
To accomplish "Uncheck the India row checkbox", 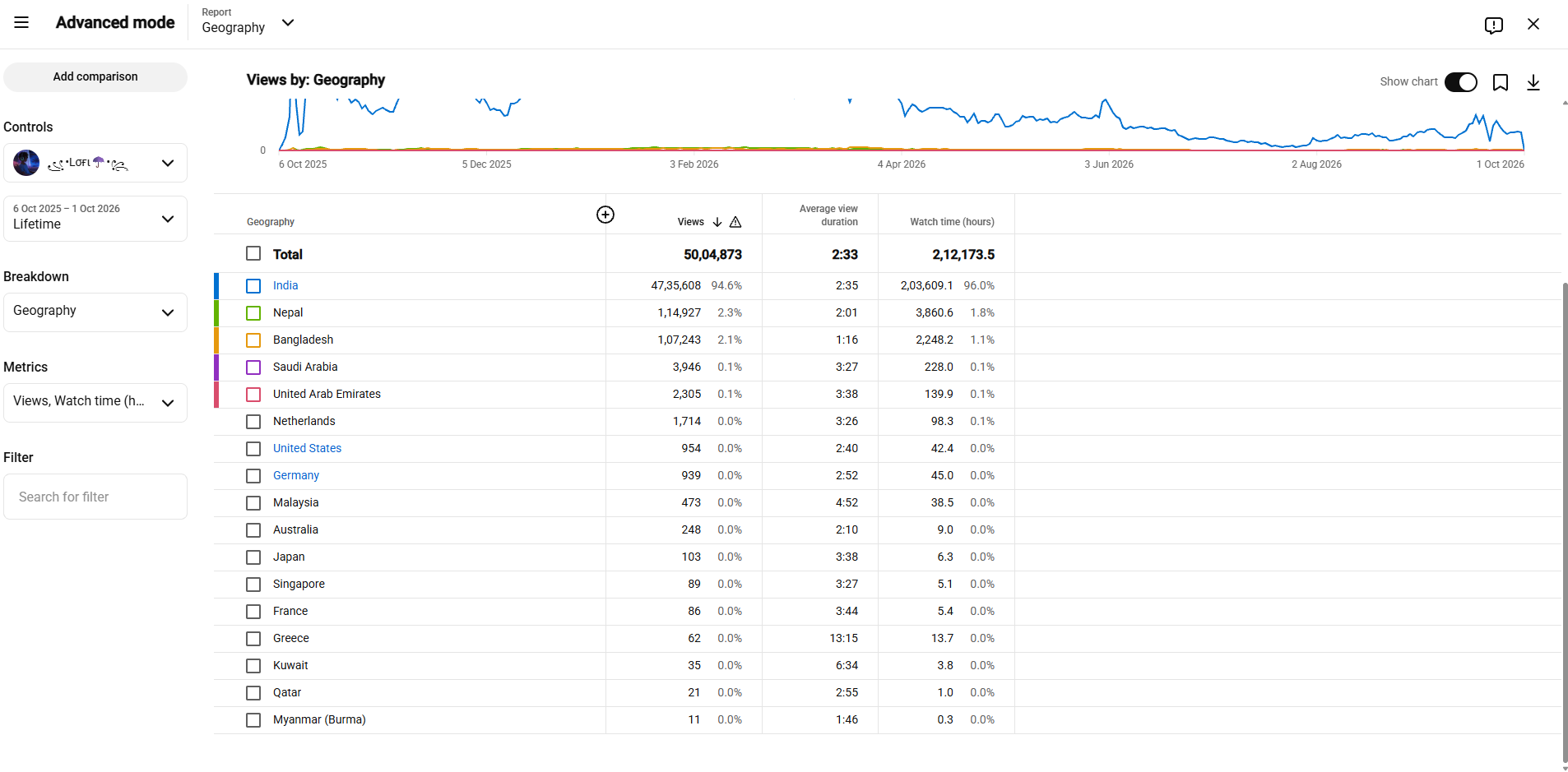I will (x=253, y=286).
